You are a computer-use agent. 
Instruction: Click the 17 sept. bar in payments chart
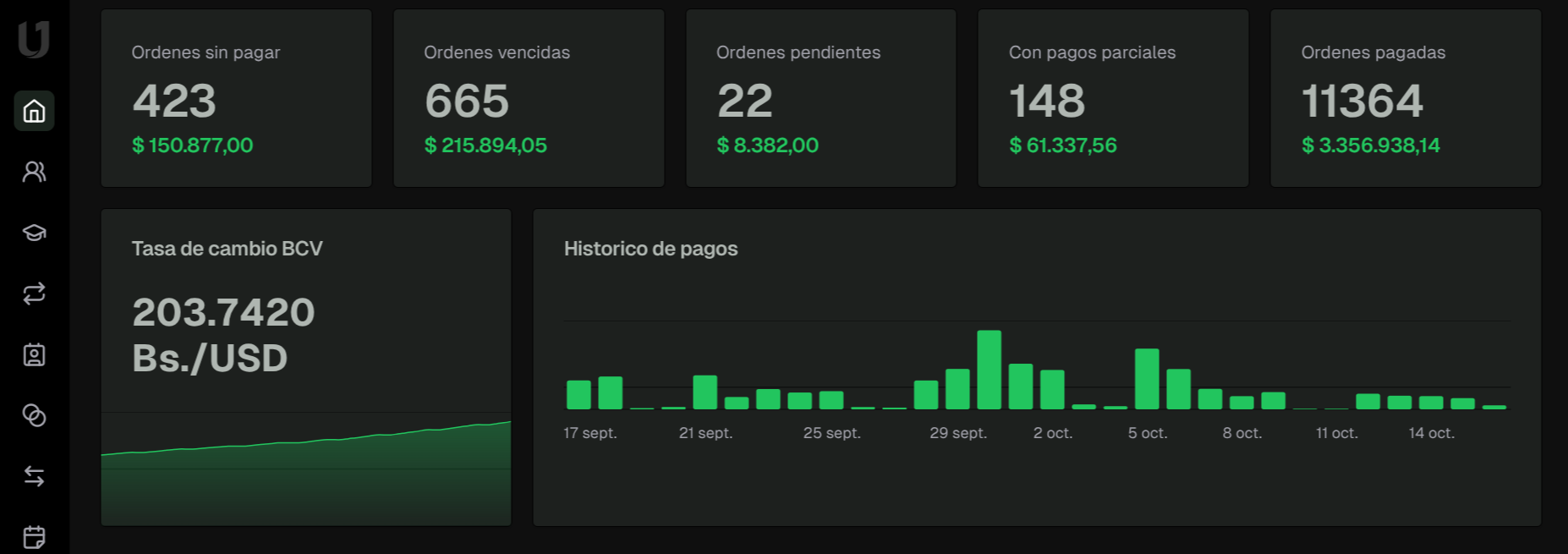[578, 395]
